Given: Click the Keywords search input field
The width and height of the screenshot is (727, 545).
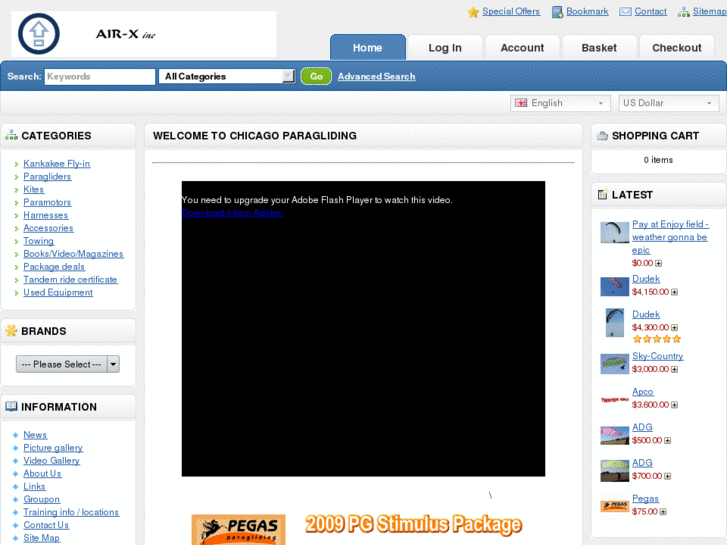Looking at the screenshot, I should [100, 77].
